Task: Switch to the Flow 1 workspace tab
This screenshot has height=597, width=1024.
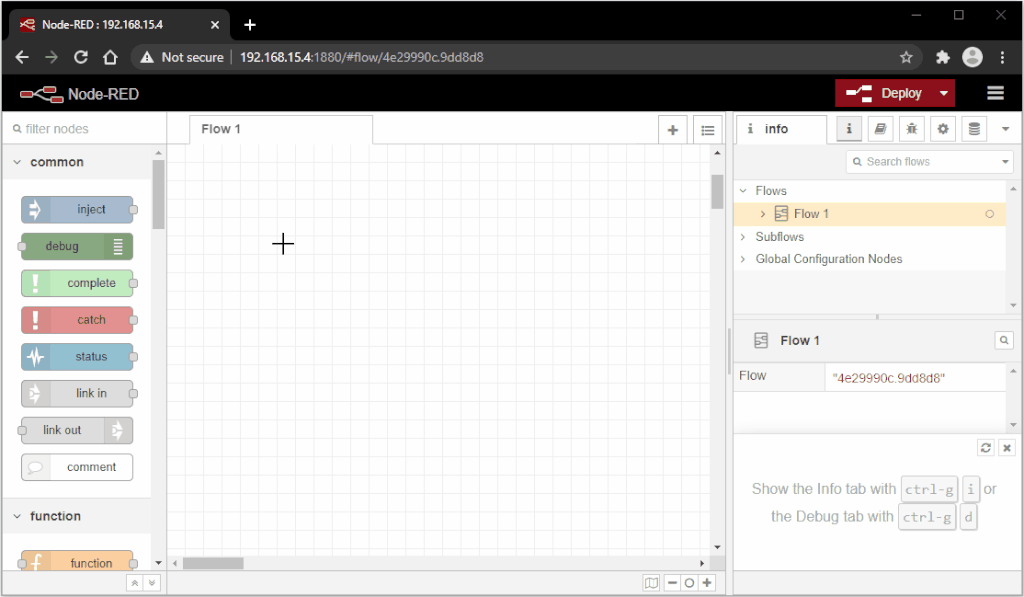Action: click(281, 129)
